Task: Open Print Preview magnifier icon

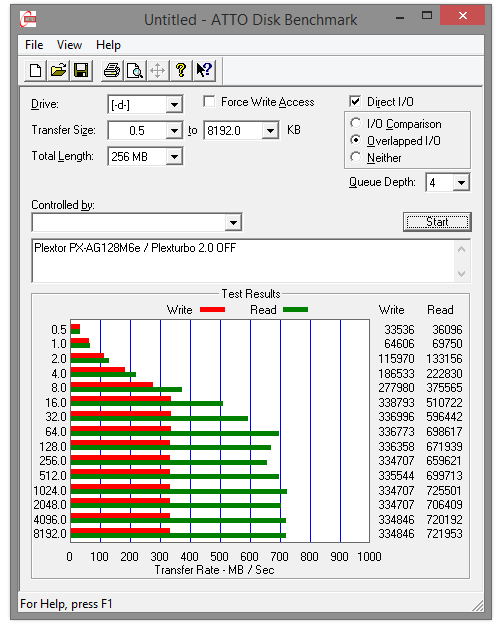Action: pyautogui.click(x=135, y=71)
